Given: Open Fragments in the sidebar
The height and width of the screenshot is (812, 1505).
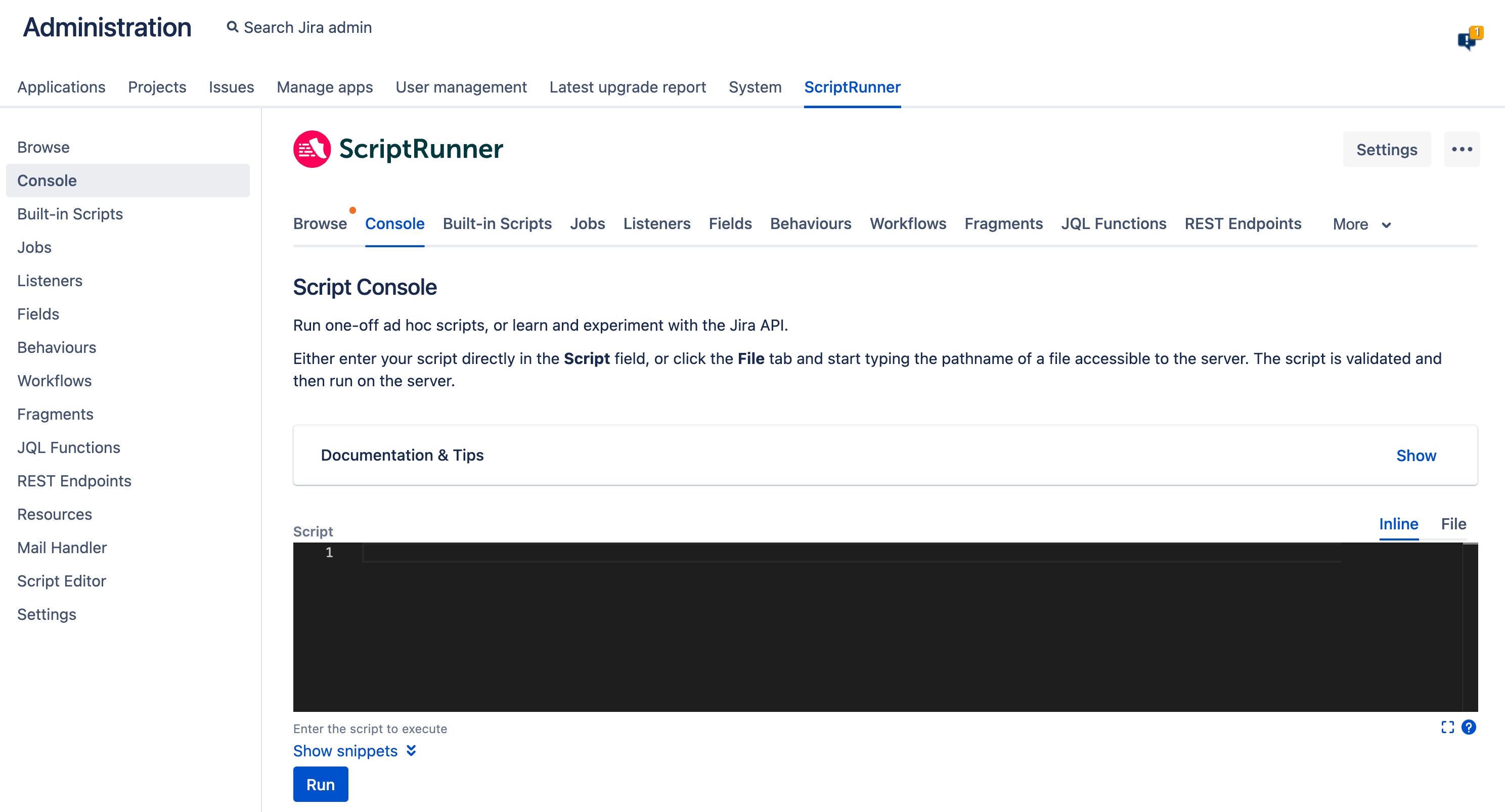Looking at the screenshot, I should tap(127, 414).
